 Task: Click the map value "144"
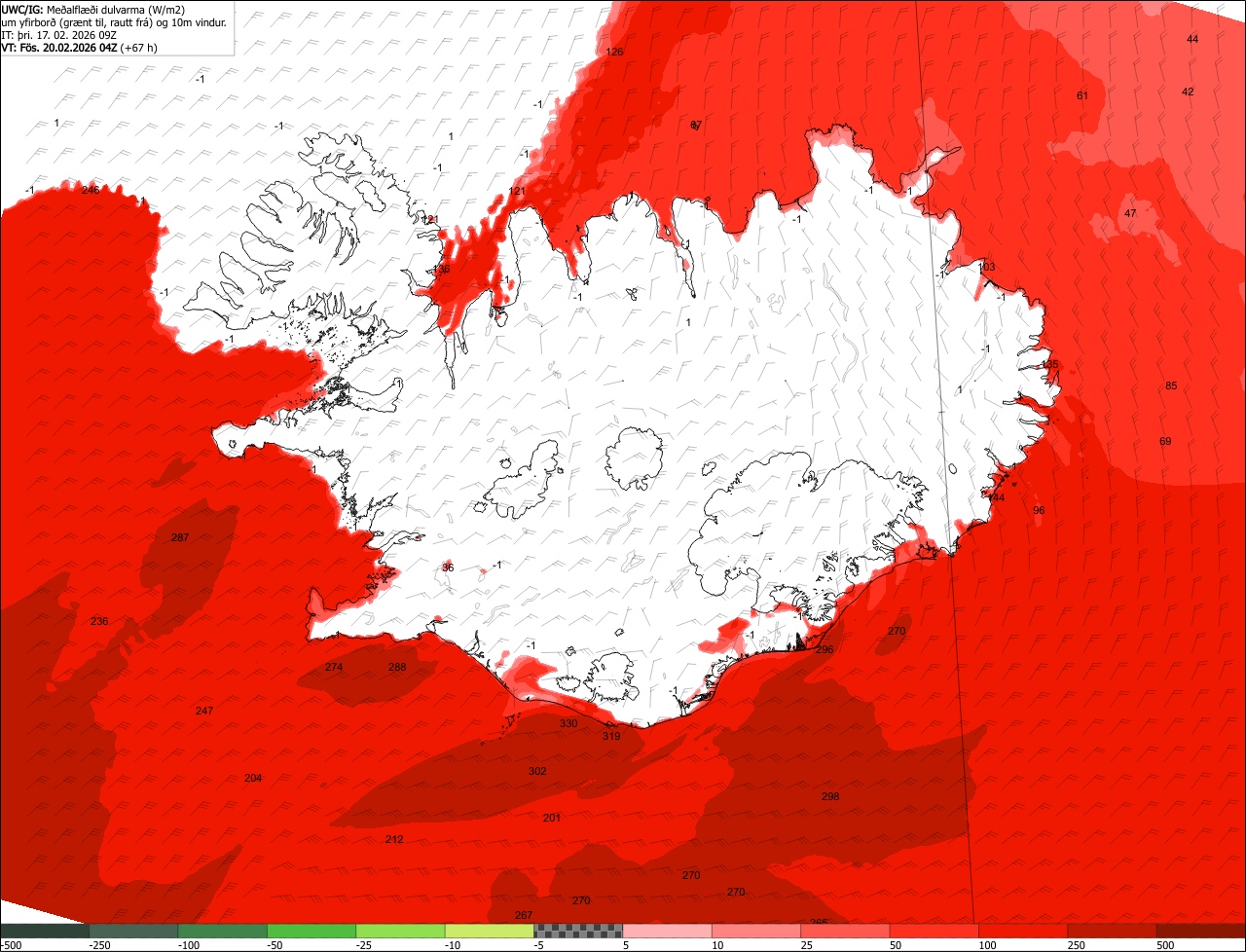[x=996, y=497]
